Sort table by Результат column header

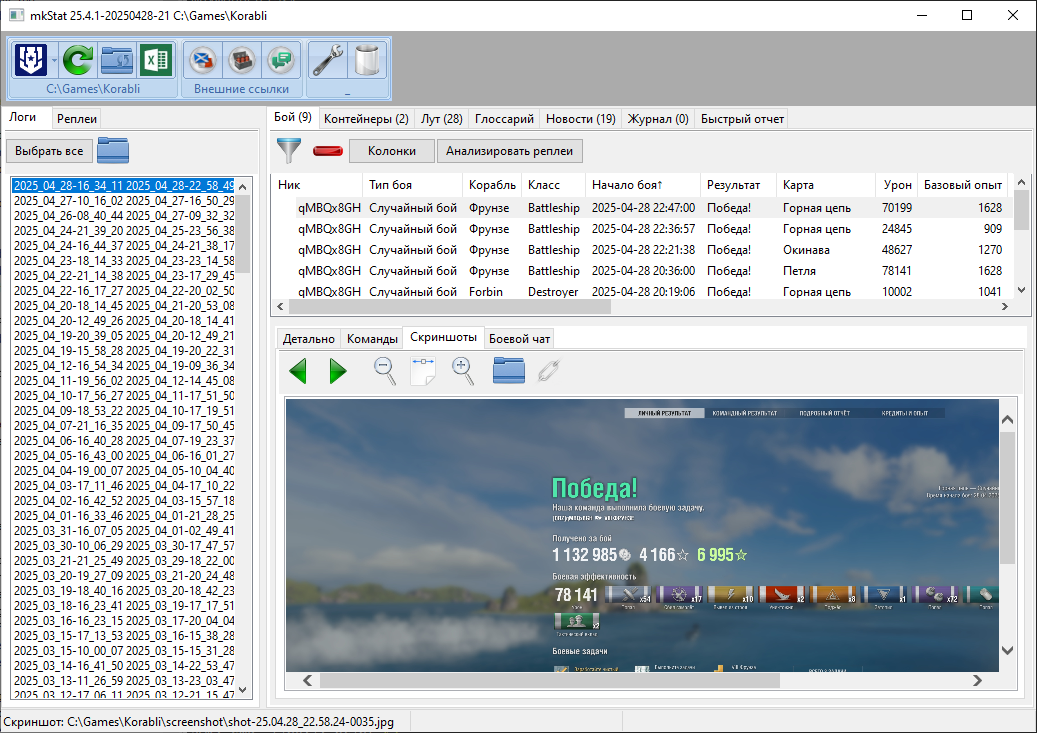pos(738,185)
